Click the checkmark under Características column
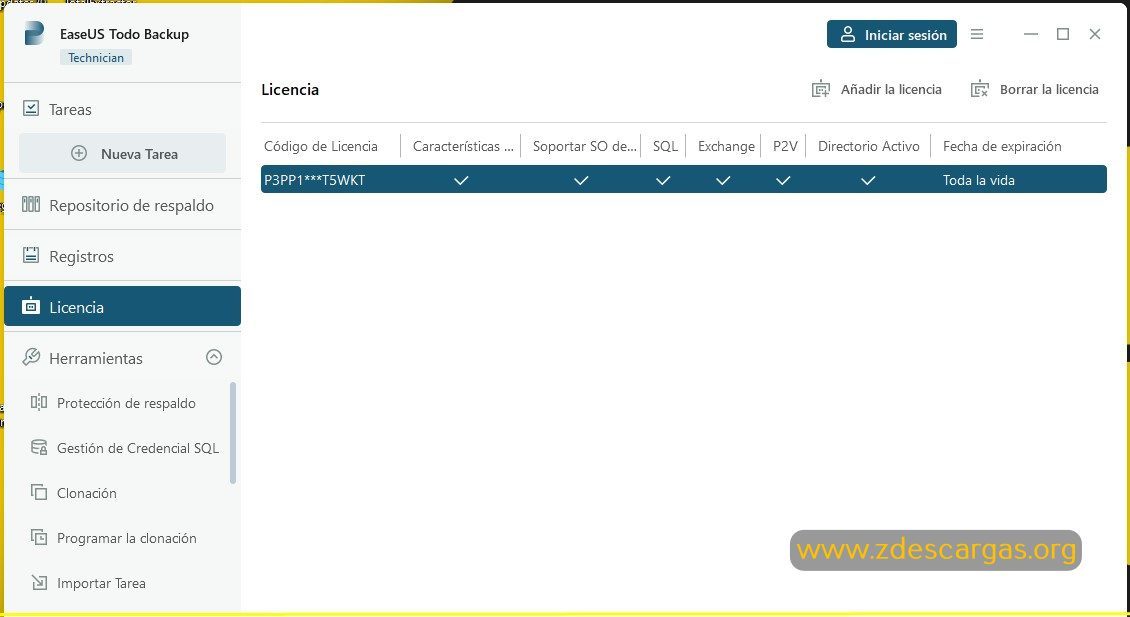 (x=461, y=180)
